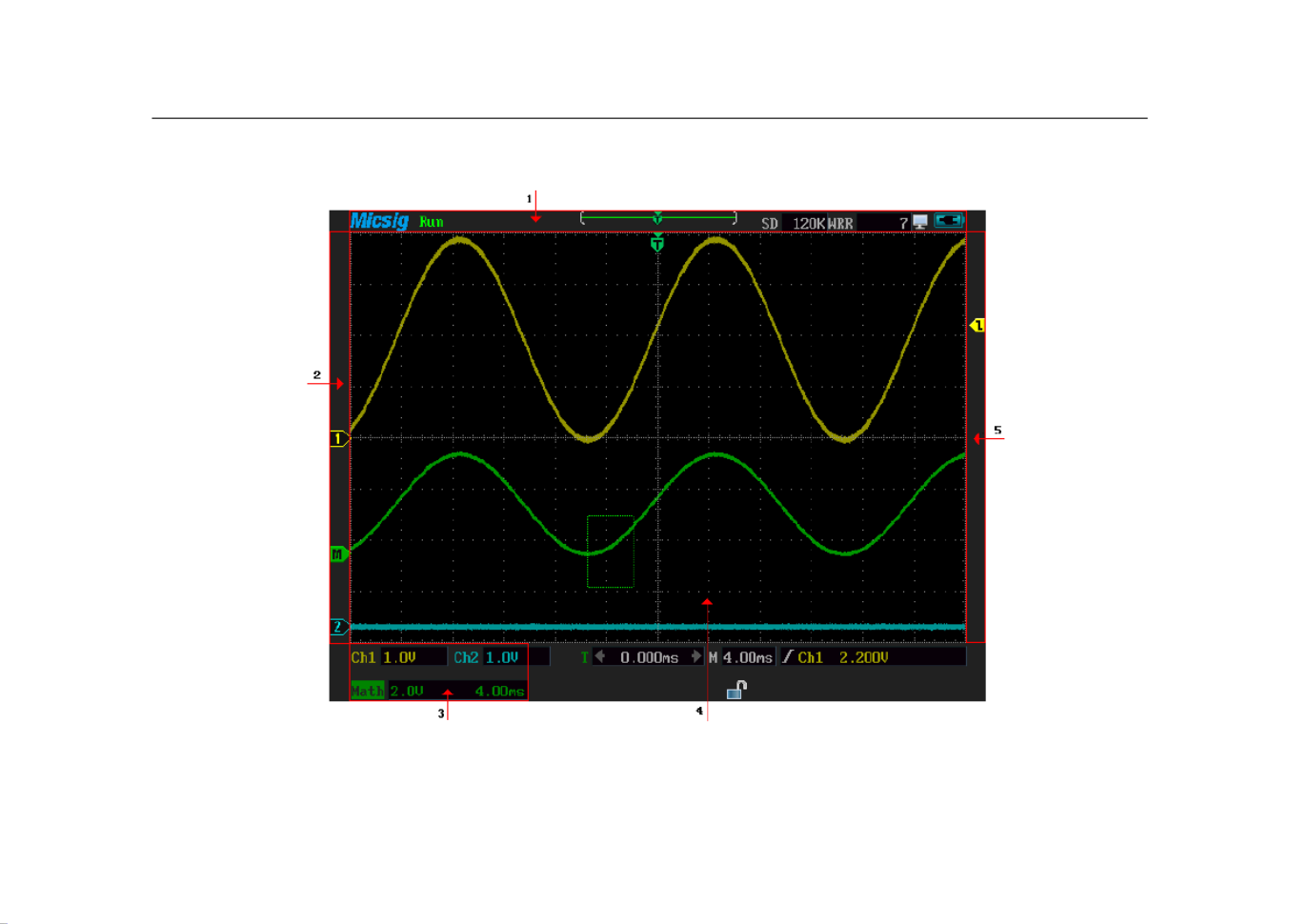Click the memory position bar at top

point(658,218)
